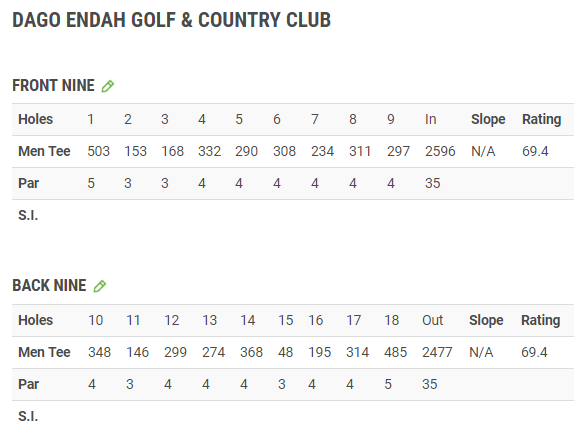Click the back nine total 2477
This screenshot has width=575, height=440.
(437, 352)
